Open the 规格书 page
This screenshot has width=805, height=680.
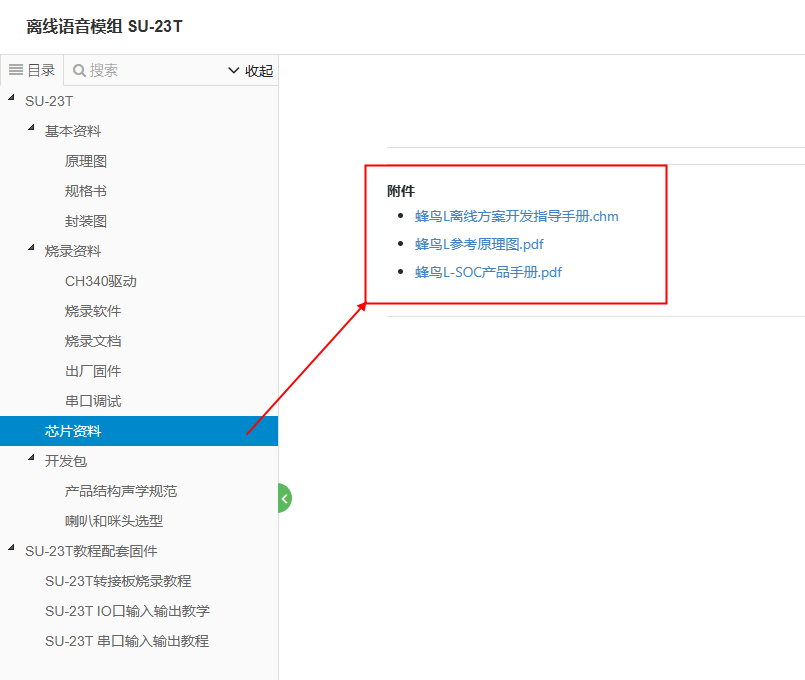pos(86,191)
